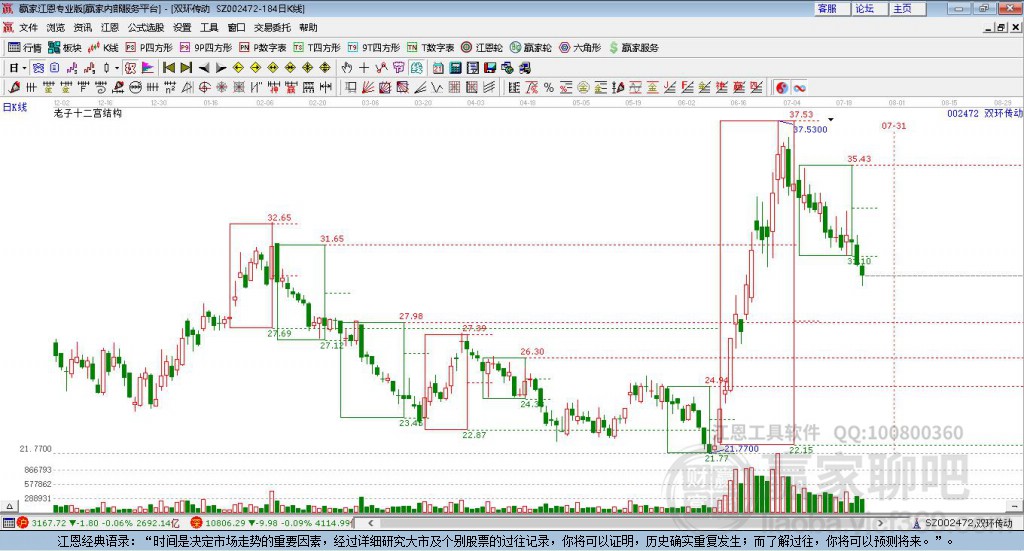This screenshot has width=1024, height=551.
Task: Select the pencil drawing tool
Action: pos(14,87)
